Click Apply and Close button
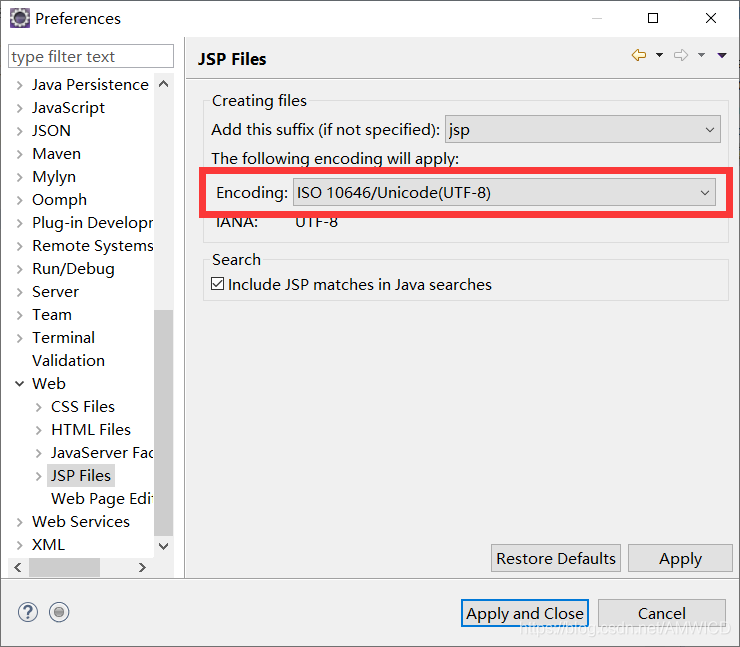This screenshot has height=647, width=740. tap(525, 613)
